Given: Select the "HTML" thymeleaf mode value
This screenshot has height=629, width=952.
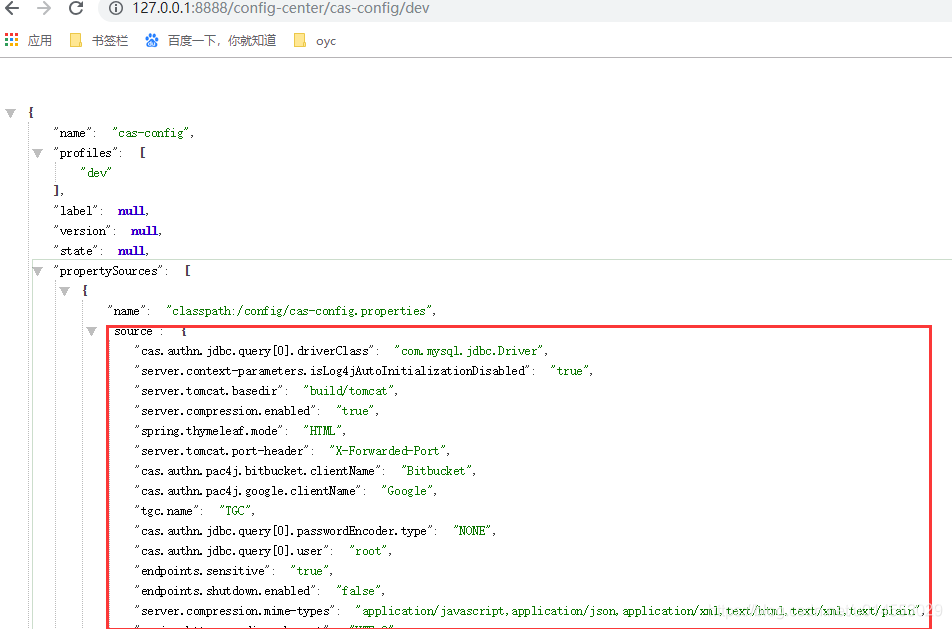Looking at the screenshot, I should (x=322, y=431).
